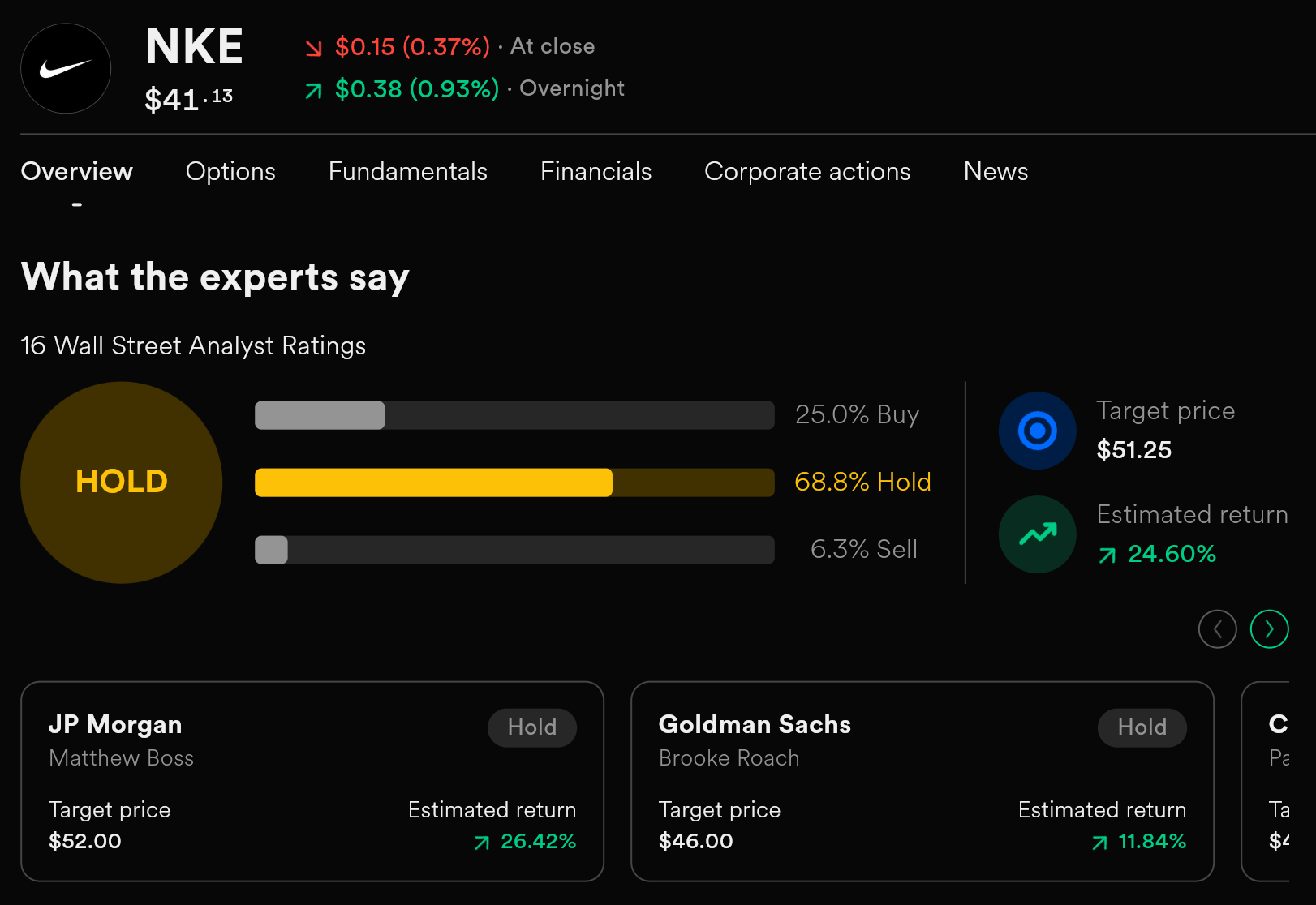
Task: Go to previous analyst card with left chevron
Action: click(x=1218, y=629)
